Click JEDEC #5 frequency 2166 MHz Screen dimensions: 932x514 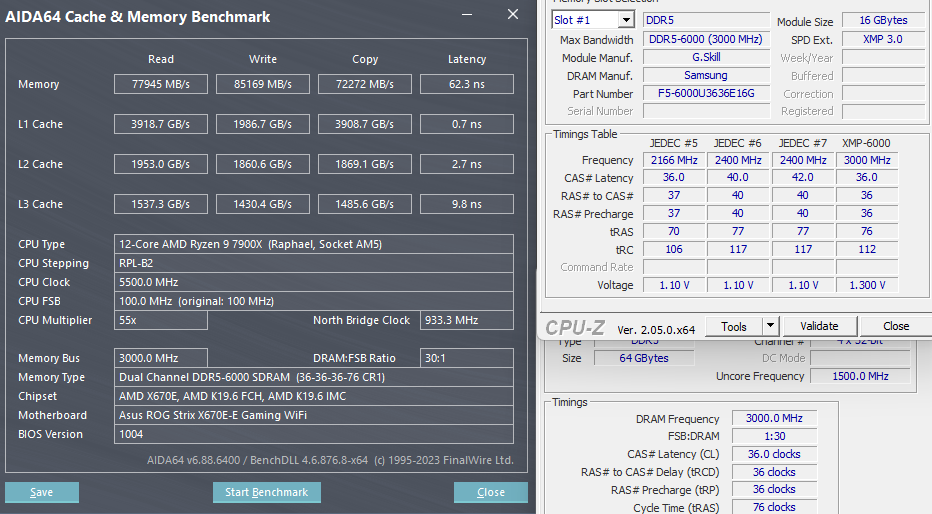[674, 160]
